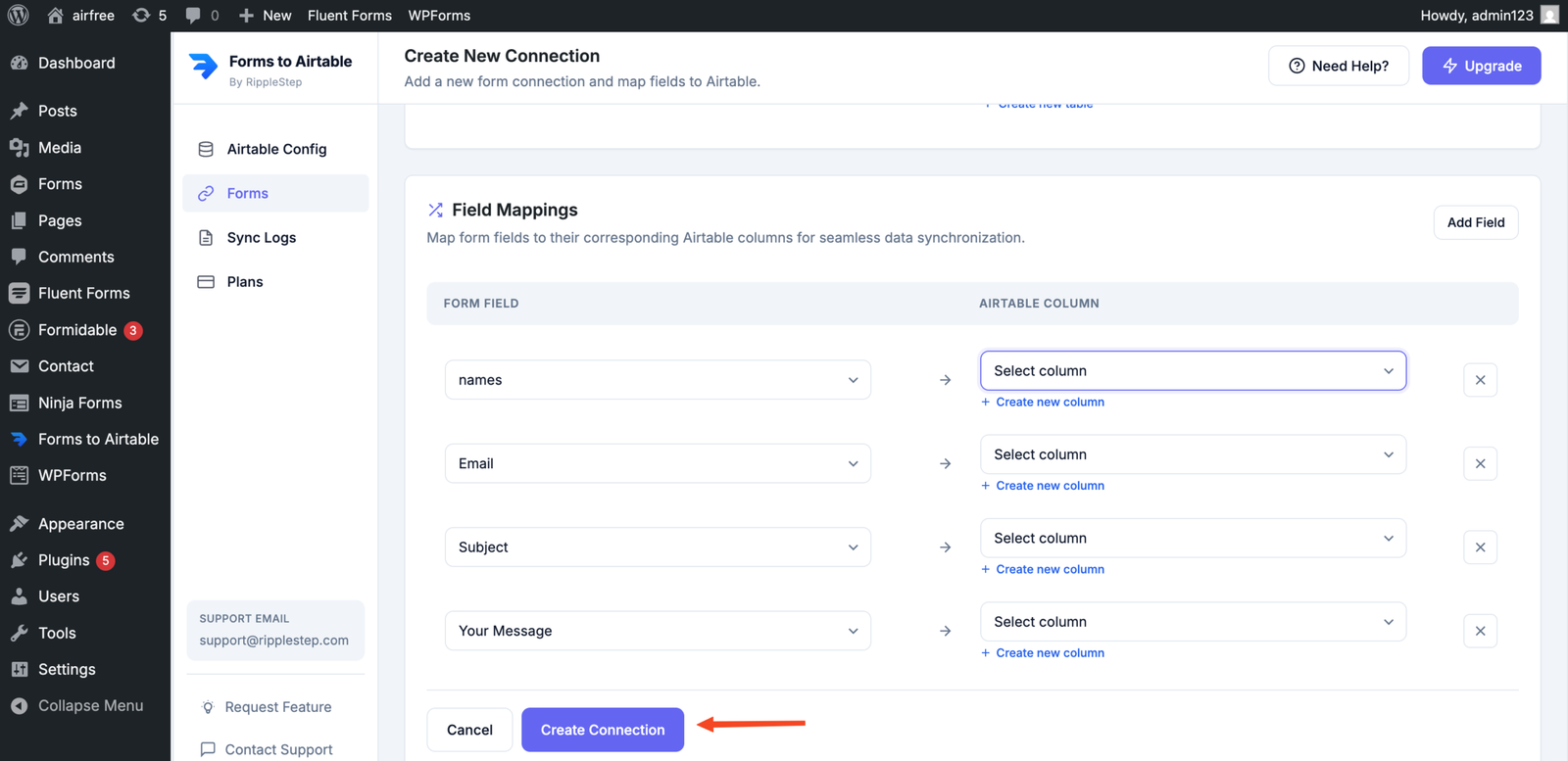Click the Forms to Airtable logo
Screen dimensions: 1568x761
pyautogui.click(x=203, y=66)
